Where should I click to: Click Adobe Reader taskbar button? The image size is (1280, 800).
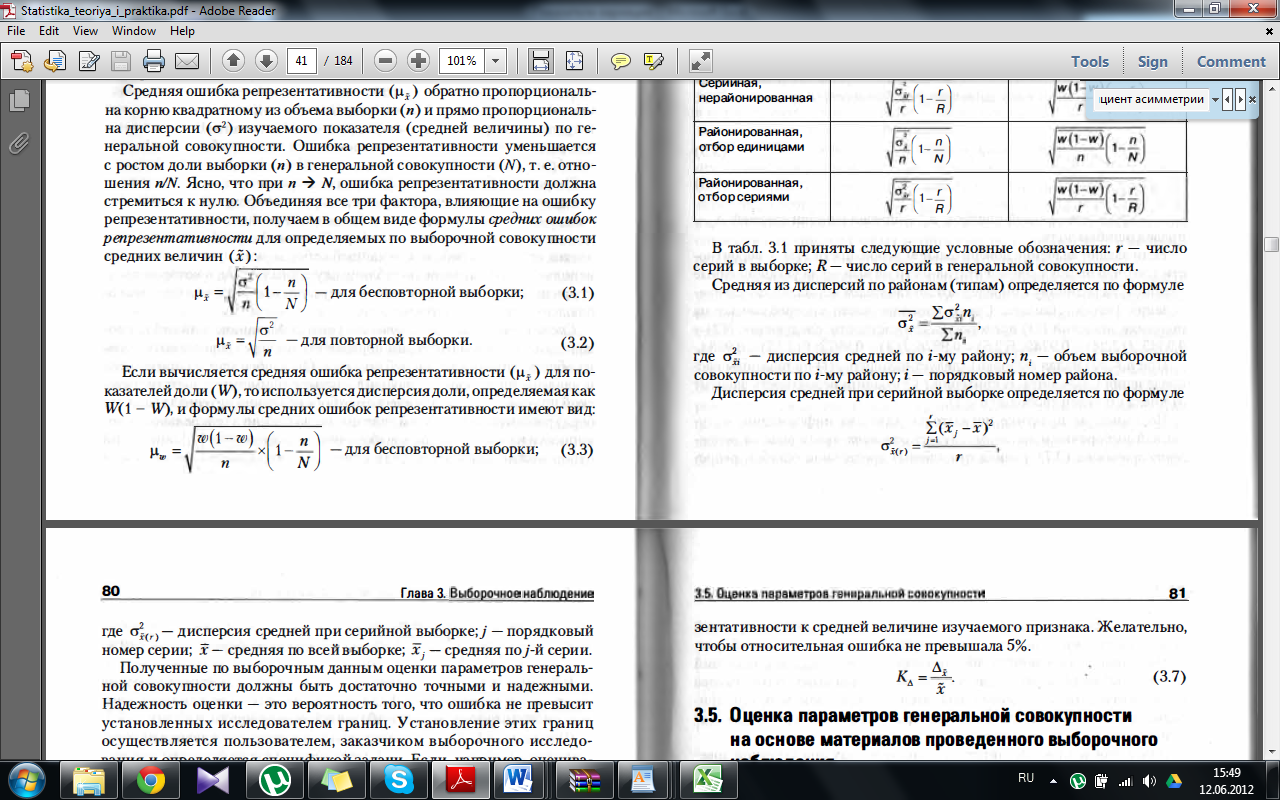(x=460, y=779)
